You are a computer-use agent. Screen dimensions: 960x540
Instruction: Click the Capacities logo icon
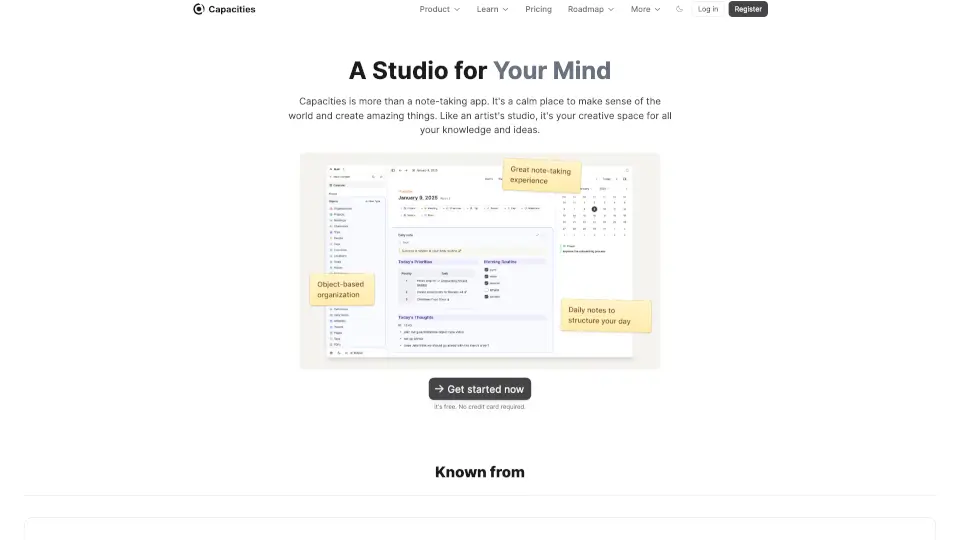[x=198, y=9]
